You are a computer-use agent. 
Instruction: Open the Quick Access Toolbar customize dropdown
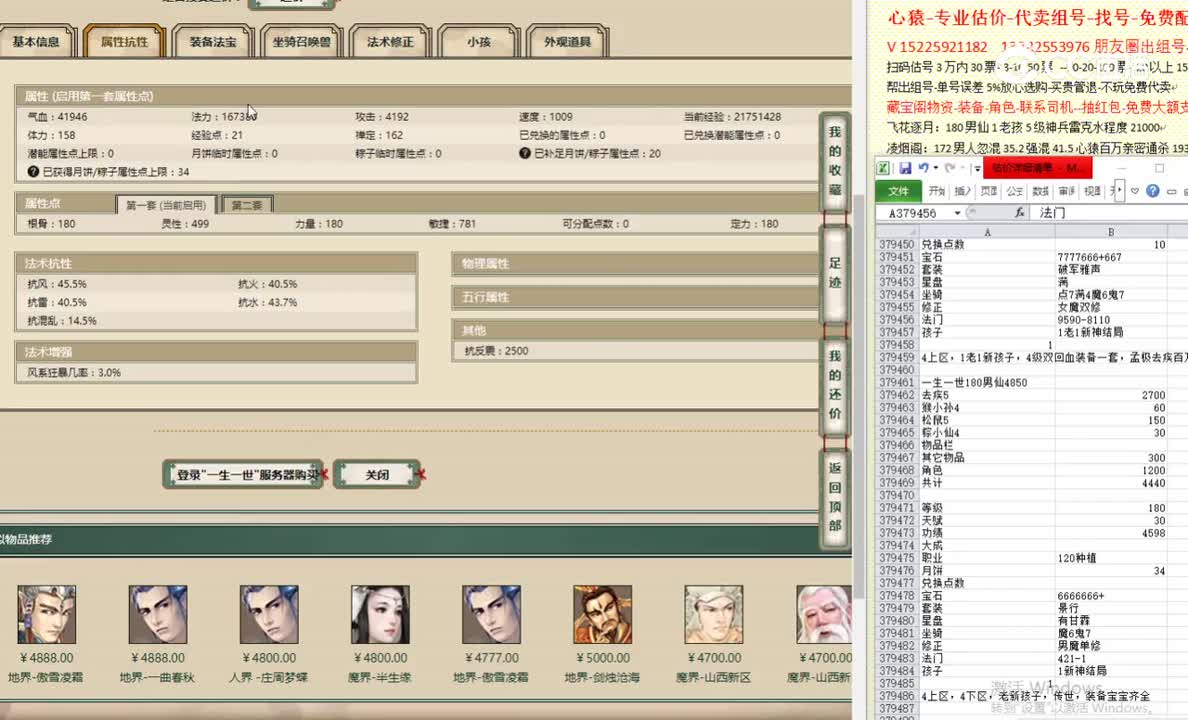point(977,168)
